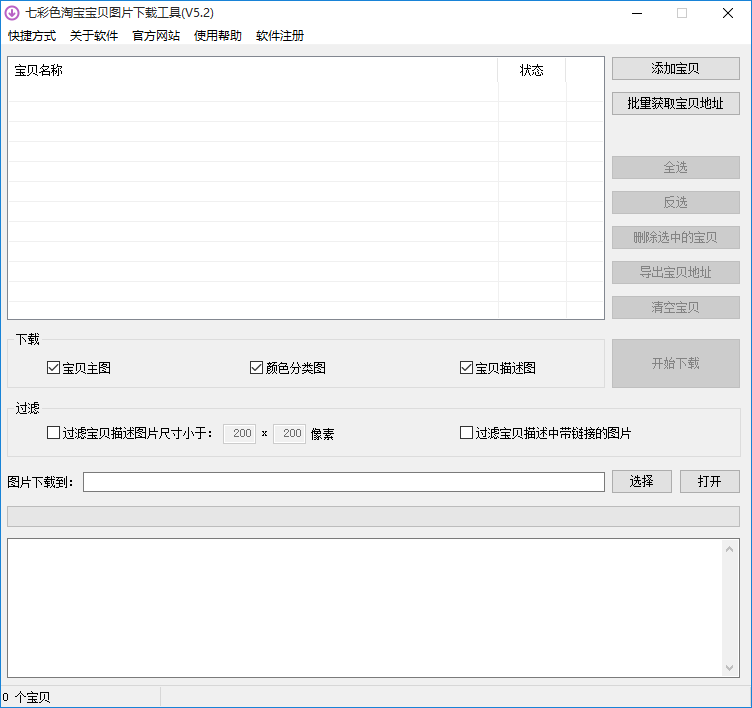The image size is (752, 708).
Task: Click the '0 个宝贝' status bar text
Action: [27, 697]
